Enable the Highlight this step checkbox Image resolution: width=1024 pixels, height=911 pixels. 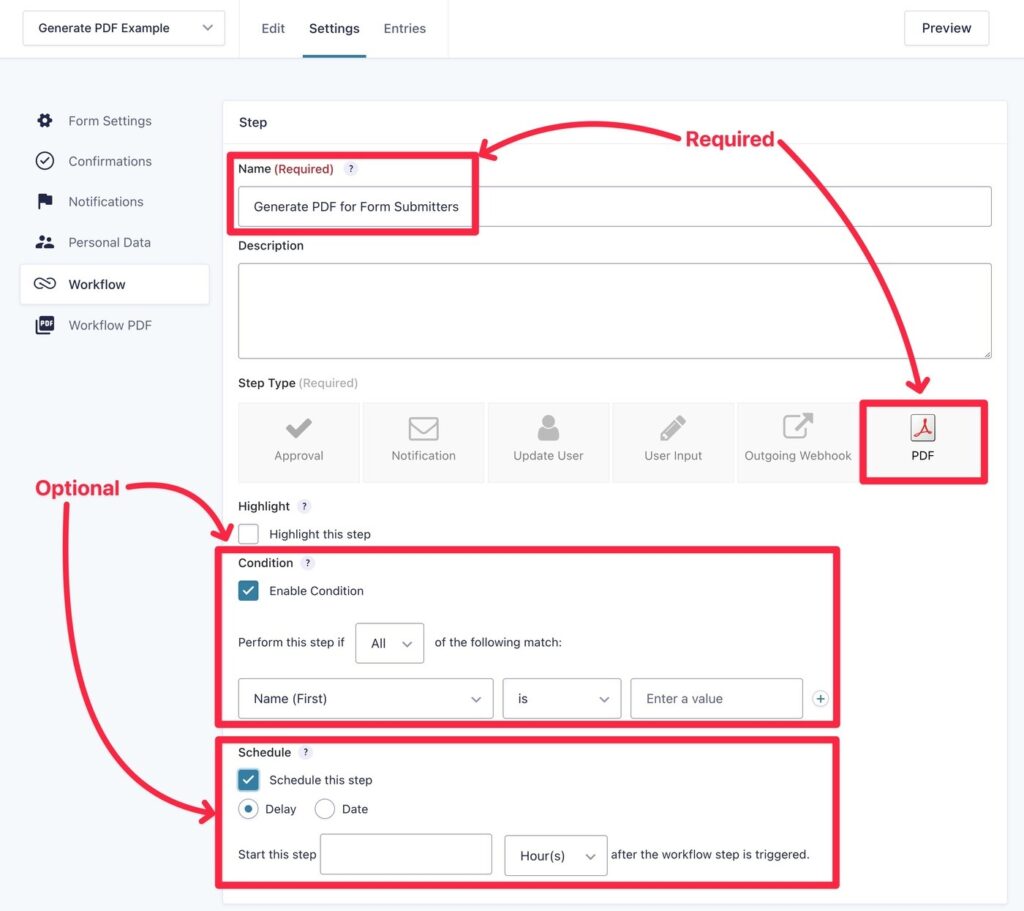pos(248,534)
